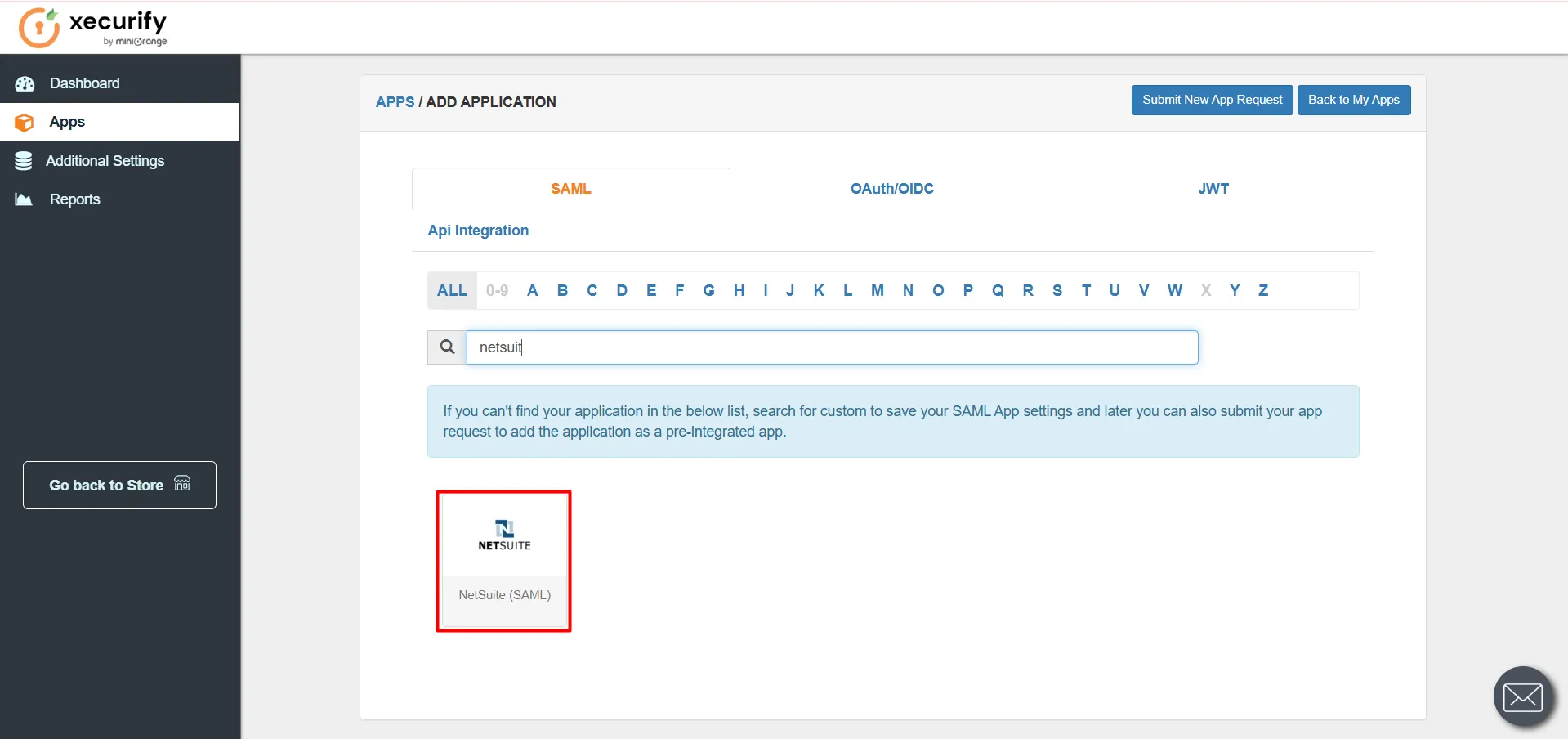
Task: Filter apps by letter E
Action: [651, 290]
